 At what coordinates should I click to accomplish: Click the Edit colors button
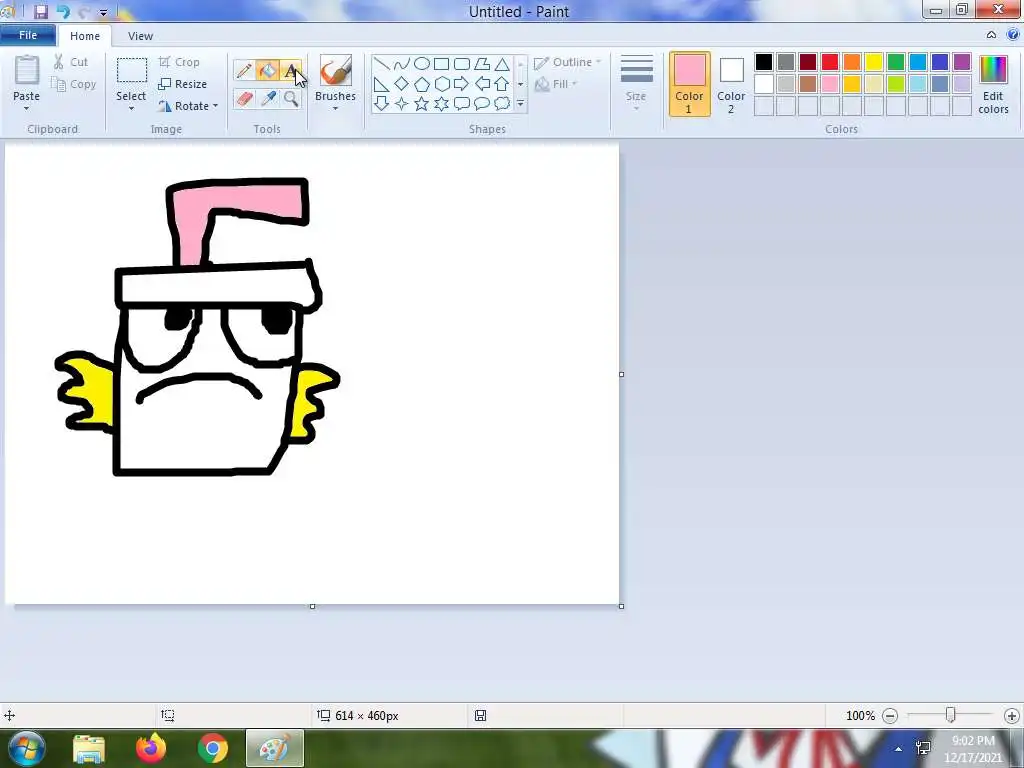pyautogui.click(x=993, y=84)
